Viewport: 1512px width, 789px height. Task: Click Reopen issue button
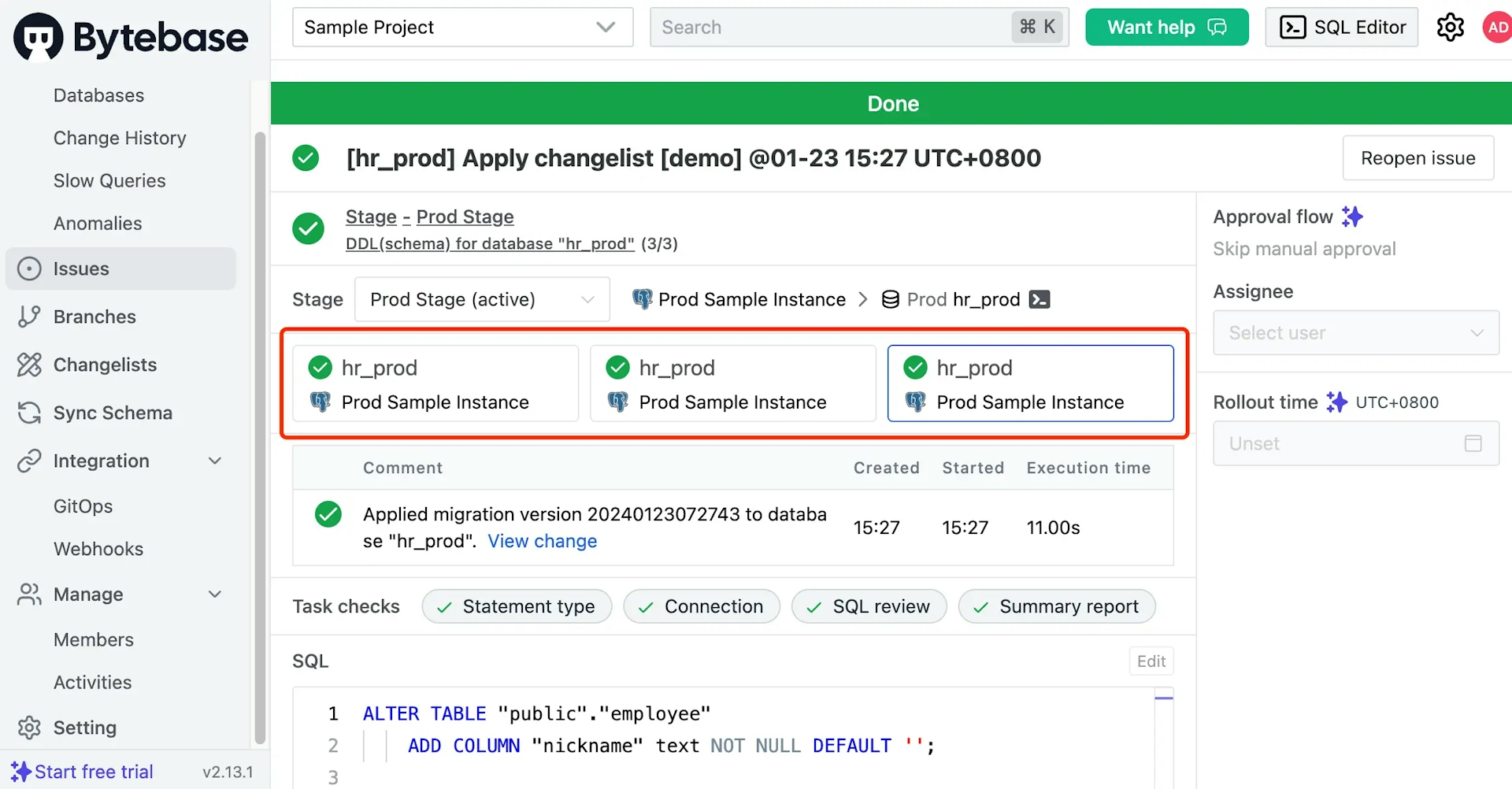[x=1417, y=158]
